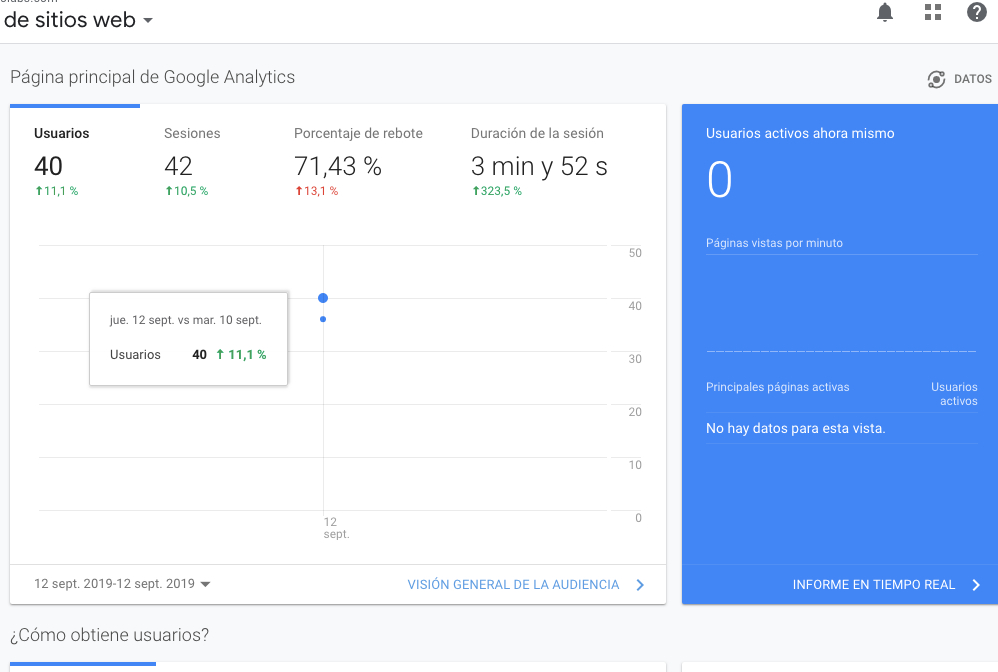Click 'Principales páginas activas' column header
This screenshot has width=998, height=672.
coord(777,387)
